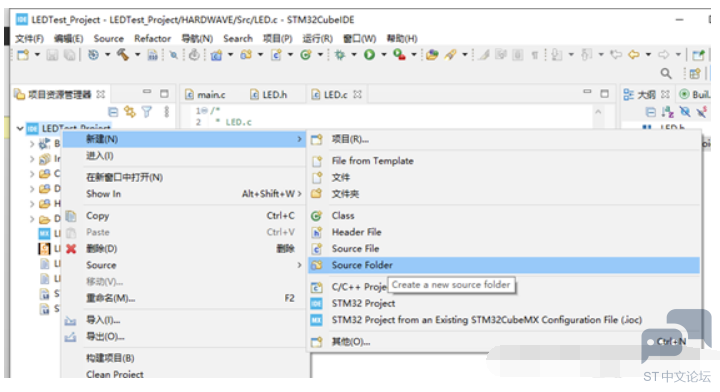This screenshot has height=392, width=720.
Task: Choose File from Template
Action: click(x=504, y=161)
